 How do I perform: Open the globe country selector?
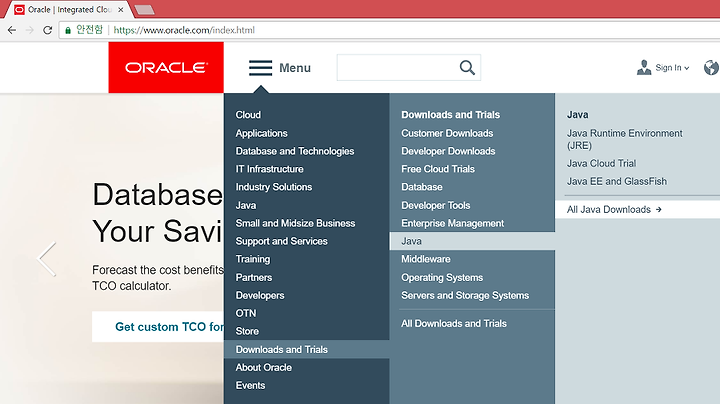[x=711, y=67]
